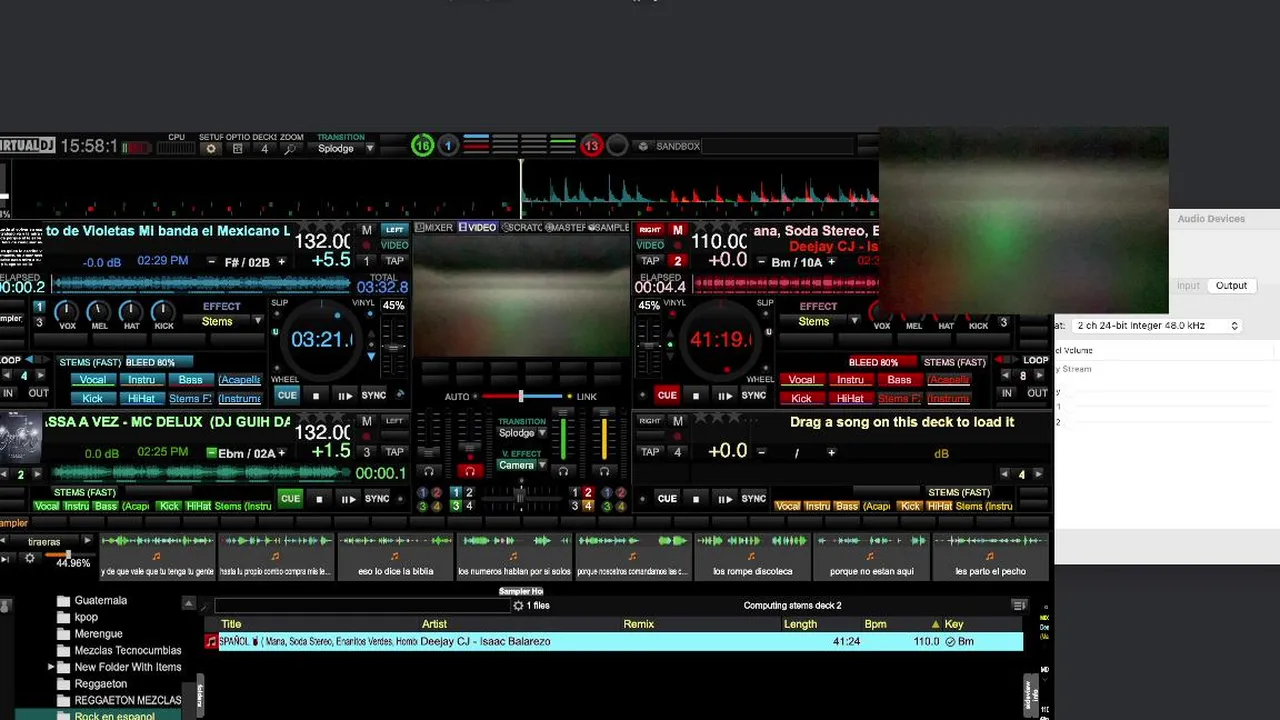Viewport: 1280px width, 720px height.
Task: Open audio format 2 ch 24-bit Integer dropdown
Action: (1157, 326)
